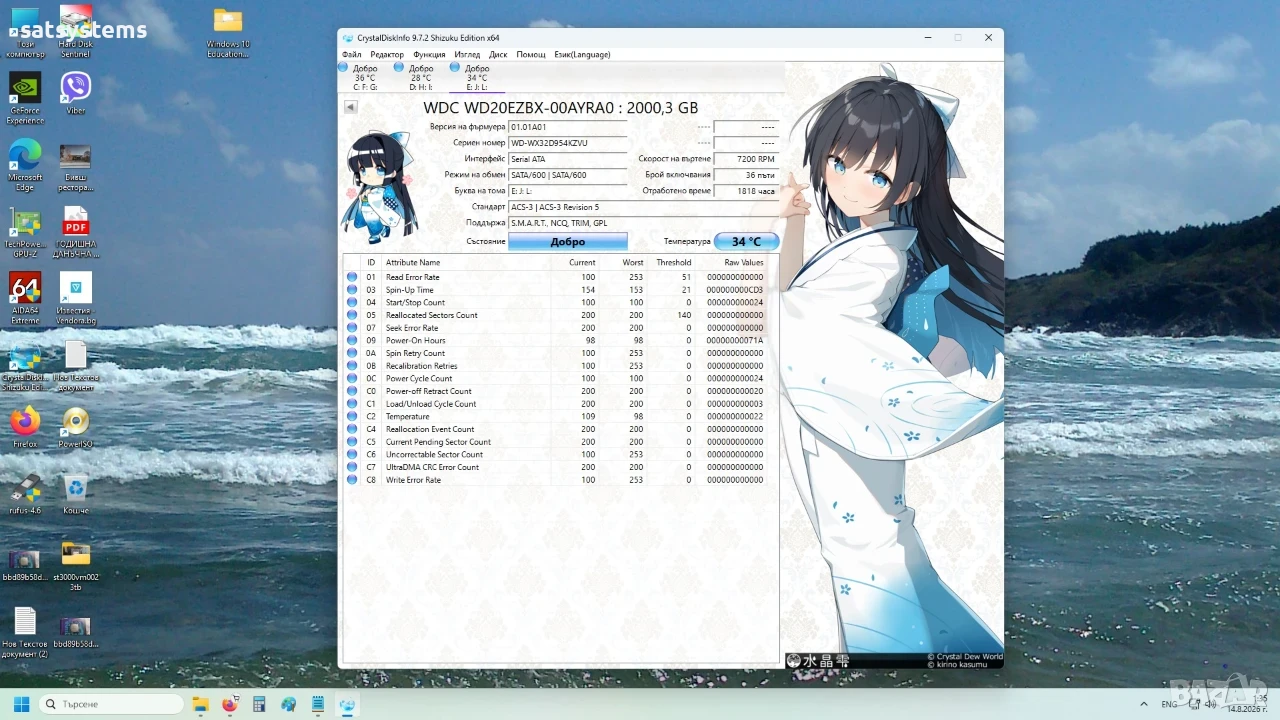Open Нов Текстов документ (2) file icon
The height and width of the screenshot is (720, 1280).
(25, 632)
